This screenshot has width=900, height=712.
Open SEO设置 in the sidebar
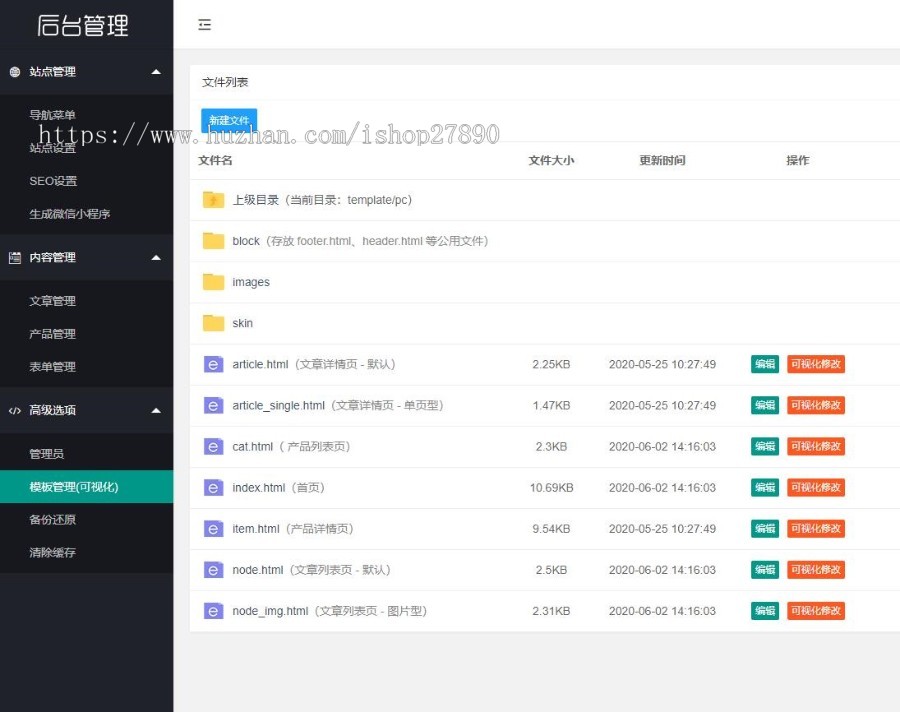point(53,181)
